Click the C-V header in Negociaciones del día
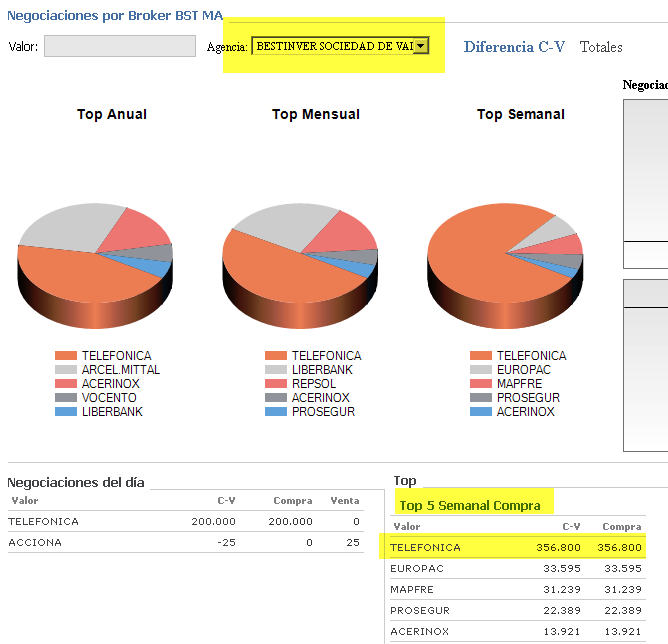Image resolution: width=668 pixels, height=644 pixels. tap(226, 500)
